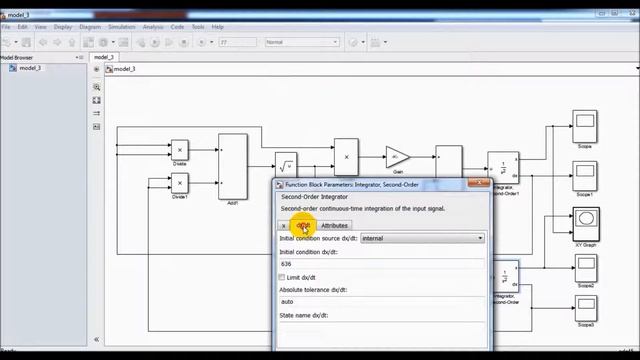The height and width of the screenshot is (360, 640).
Task: Click the simulation stop time field
Action: pos(238,42)
